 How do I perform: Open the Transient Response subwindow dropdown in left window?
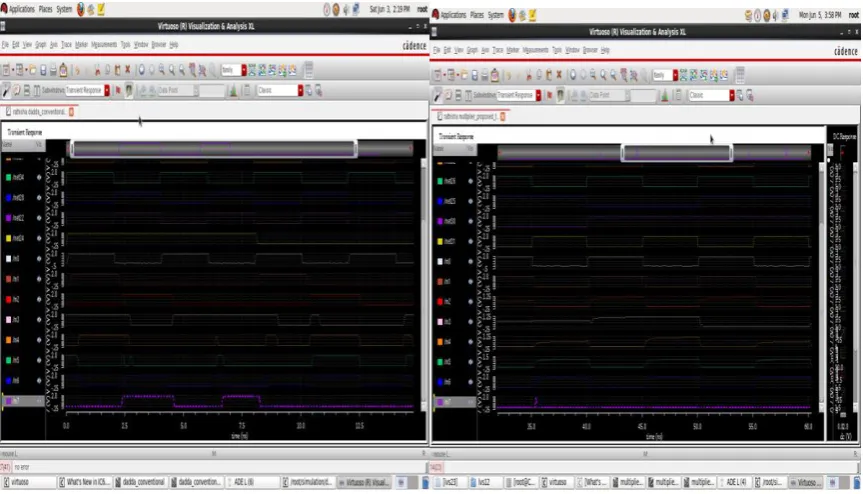(107, 90)
